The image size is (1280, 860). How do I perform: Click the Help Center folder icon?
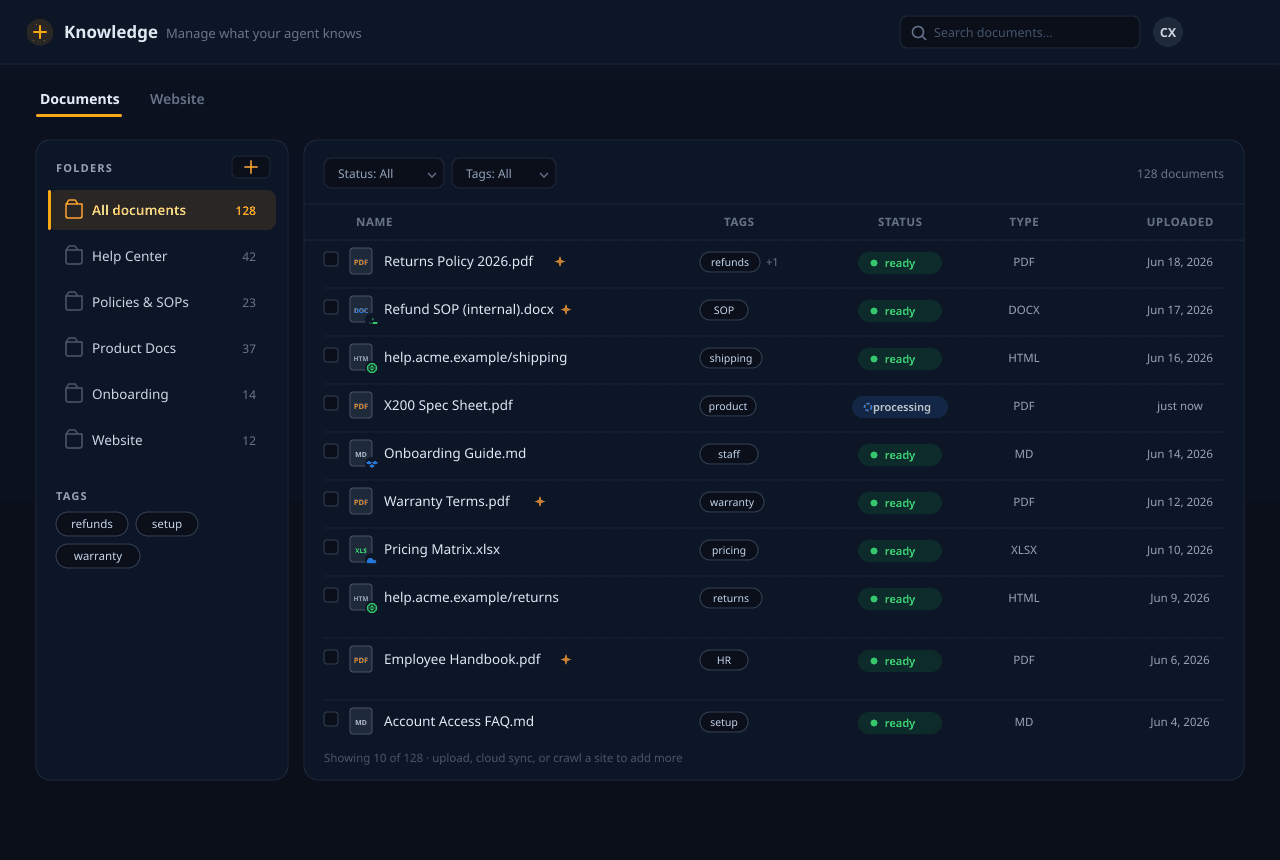pyautogui.click(x=74, y=256)
